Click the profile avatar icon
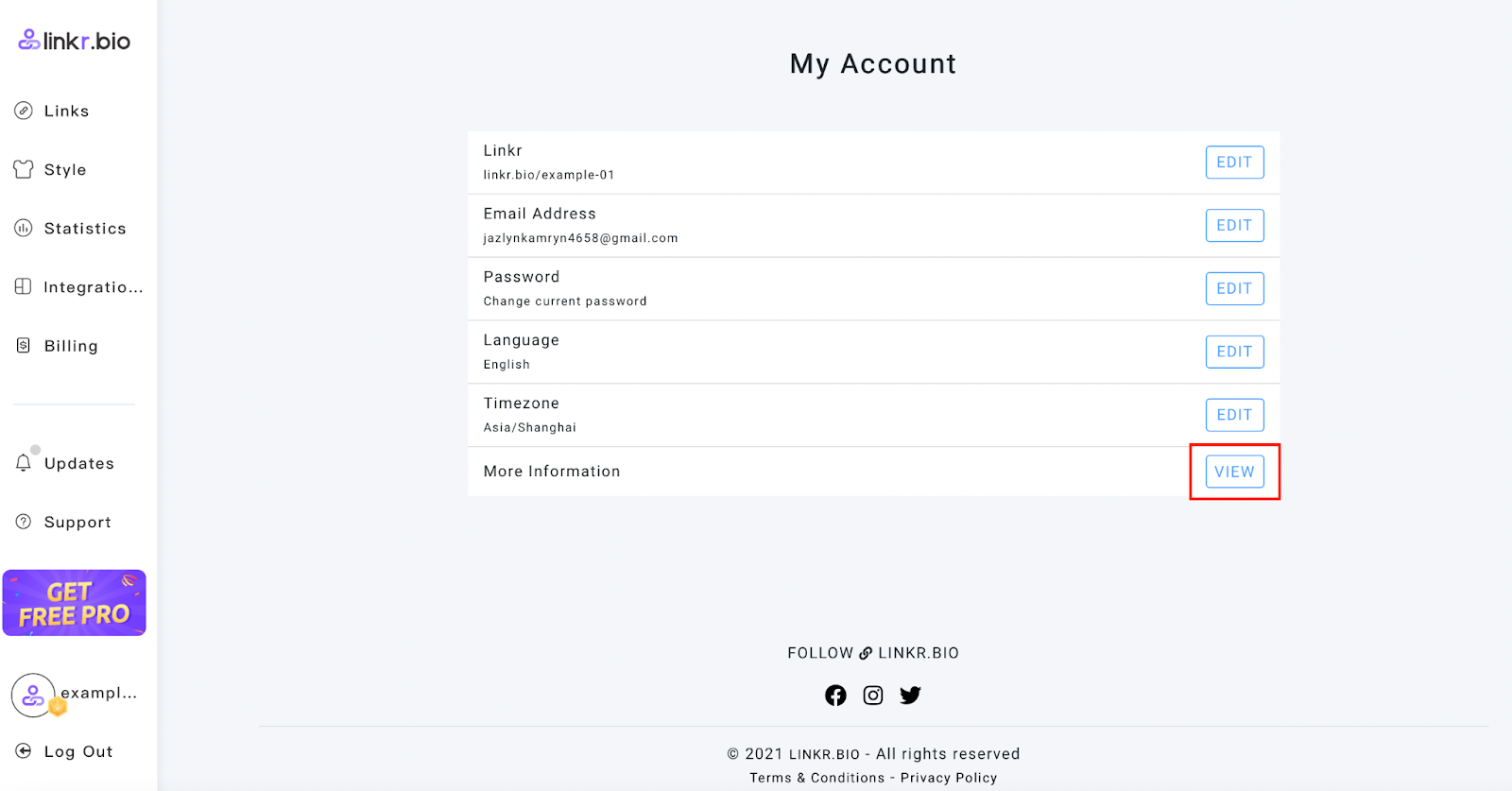This screenshot has height=791, width=1512. click(x=33, y=696)
